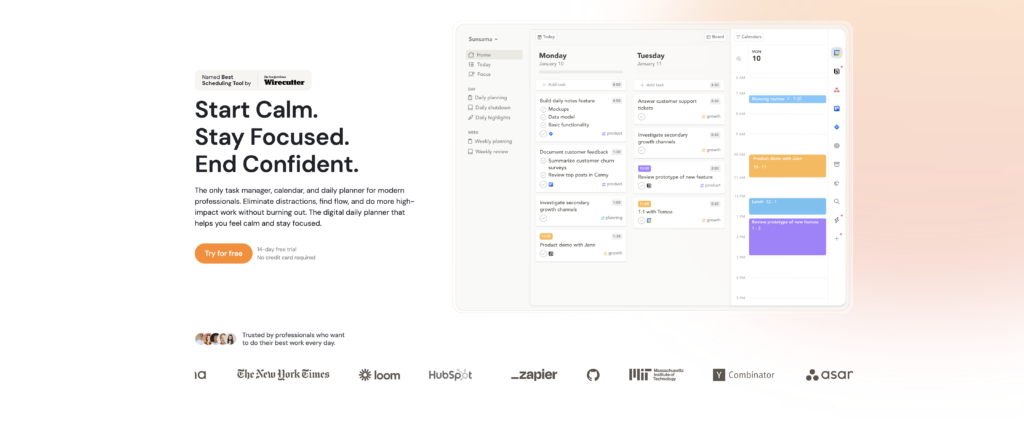Screen dimensions: 1024x441
Task: Open the Notion integration icon
Action: [837, 71]
